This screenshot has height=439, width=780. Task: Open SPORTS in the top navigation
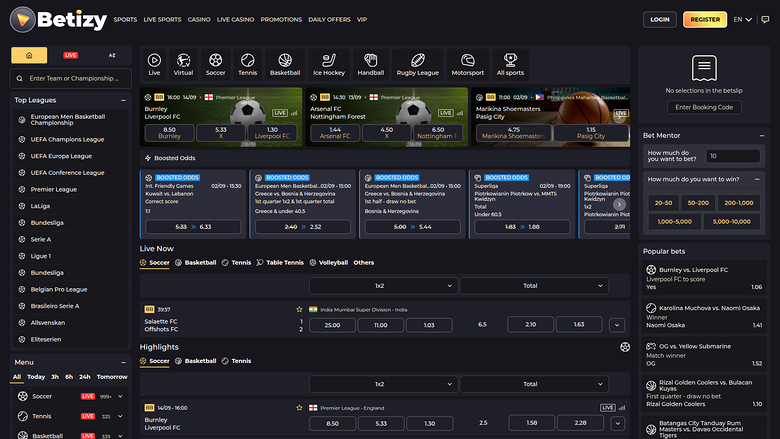(x=125, y=19)
